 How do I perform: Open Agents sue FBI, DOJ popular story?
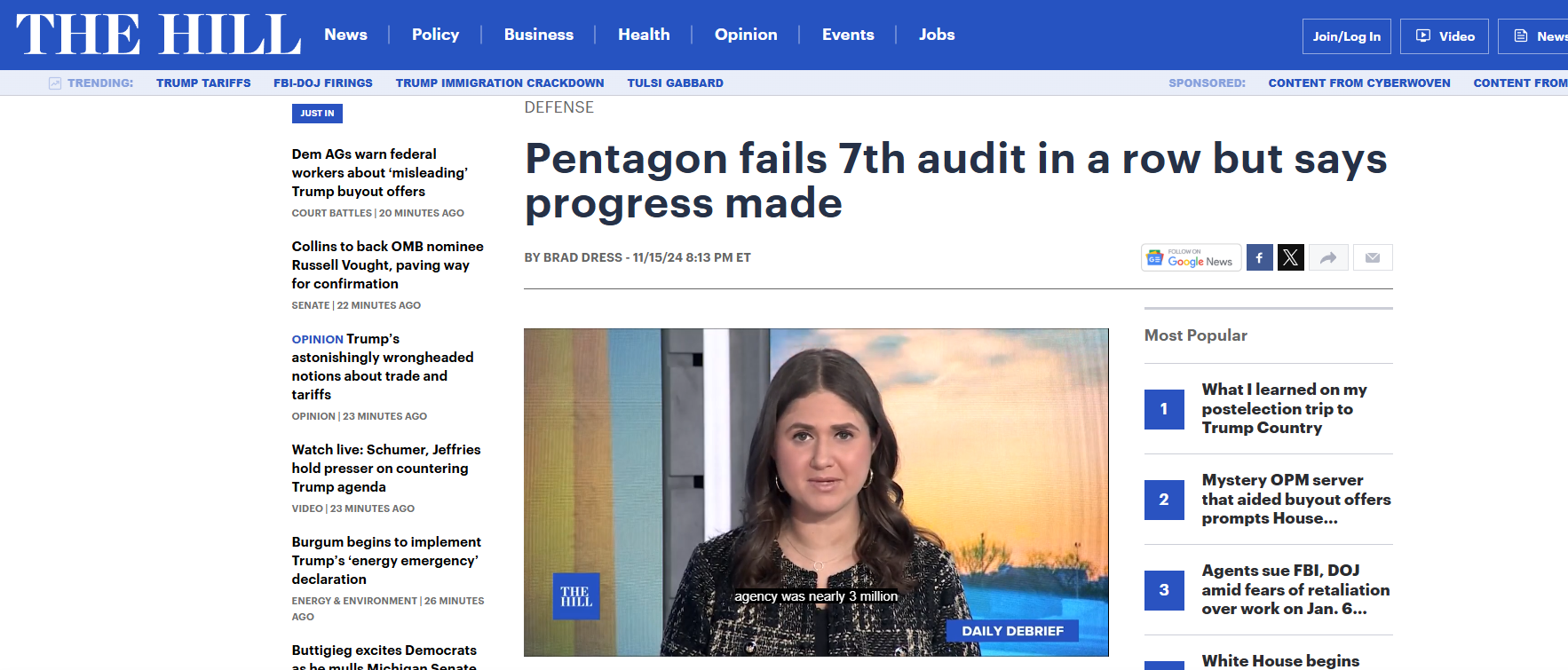click(x=1296, y=589)
